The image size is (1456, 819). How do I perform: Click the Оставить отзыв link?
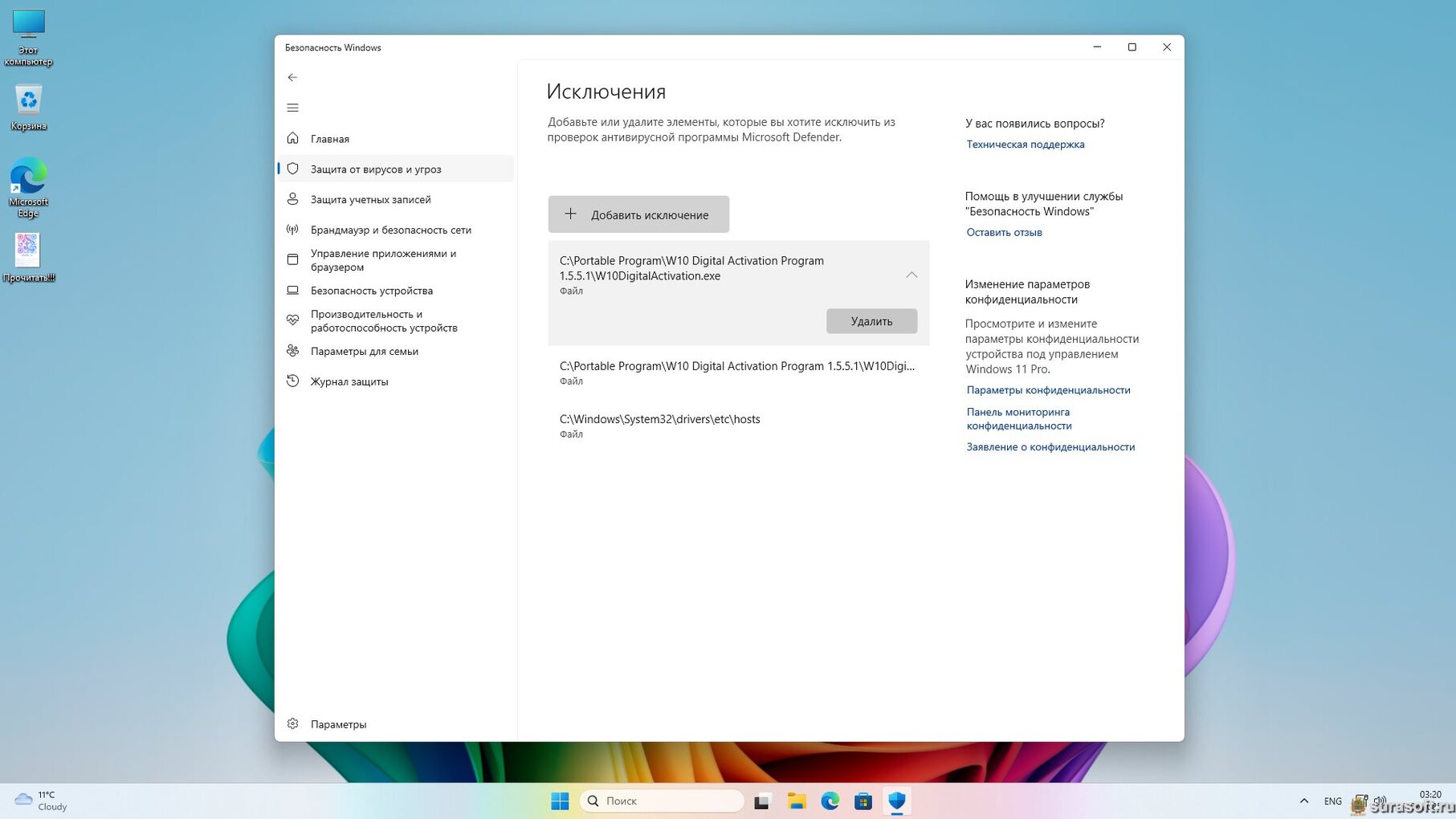click(1004, 232)
